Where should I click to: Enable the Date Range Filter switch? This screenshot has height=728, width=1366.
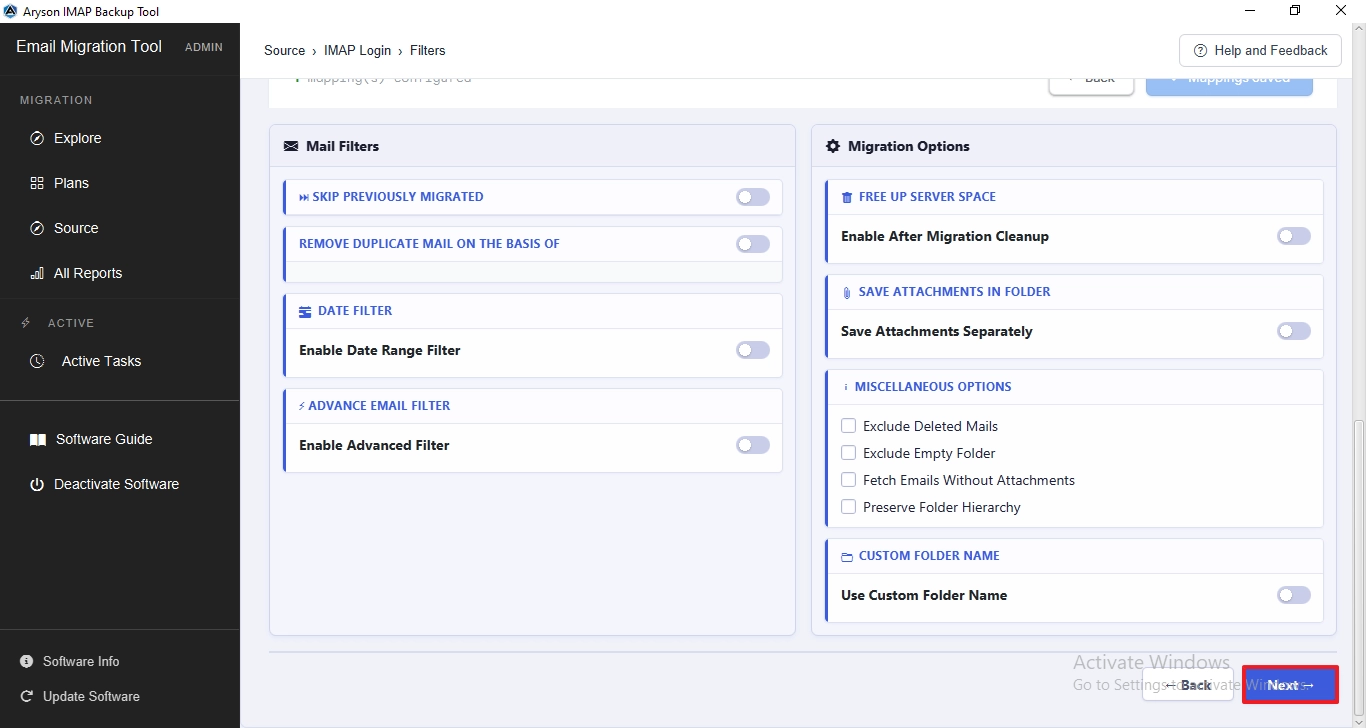[x=753, y=350]
